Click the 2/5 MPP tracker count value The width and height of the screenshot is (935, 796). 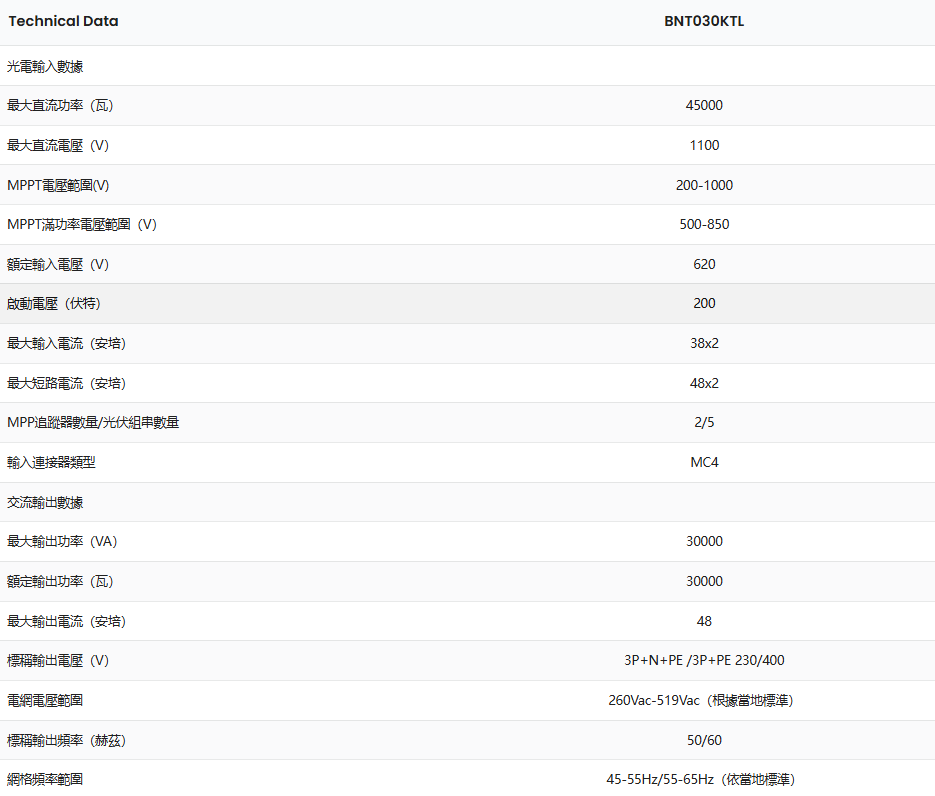pyautogui.click(x=704, y=422)
